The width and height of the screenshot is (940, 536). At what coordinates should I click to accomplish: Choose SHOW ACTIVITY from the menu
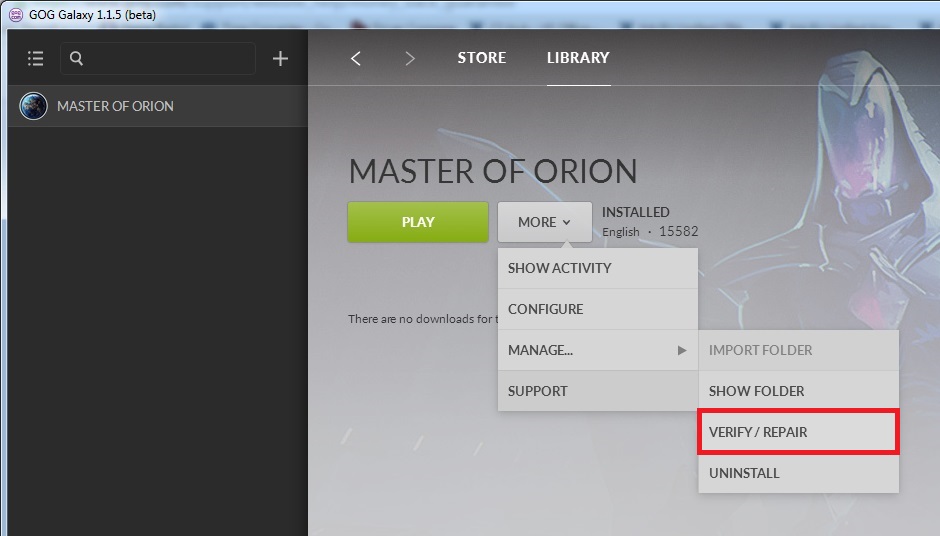click(x=598, y=268)
